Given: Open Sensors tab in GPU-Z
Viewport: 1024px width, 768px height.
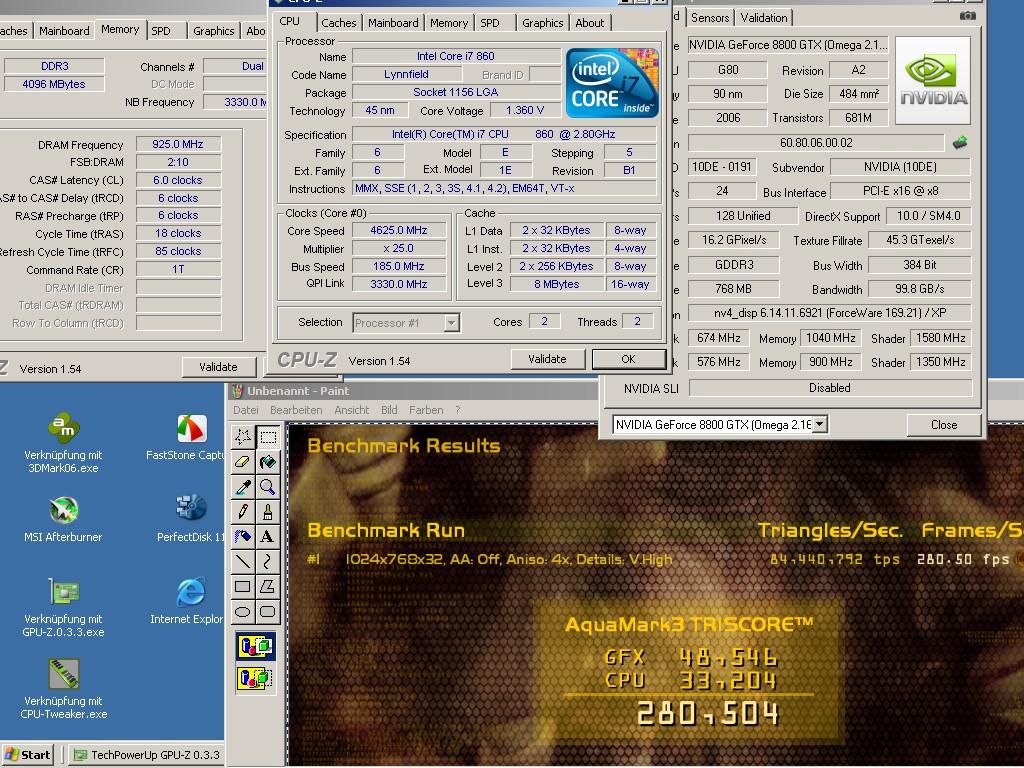Looking at the screenshot, I should 710,18.
